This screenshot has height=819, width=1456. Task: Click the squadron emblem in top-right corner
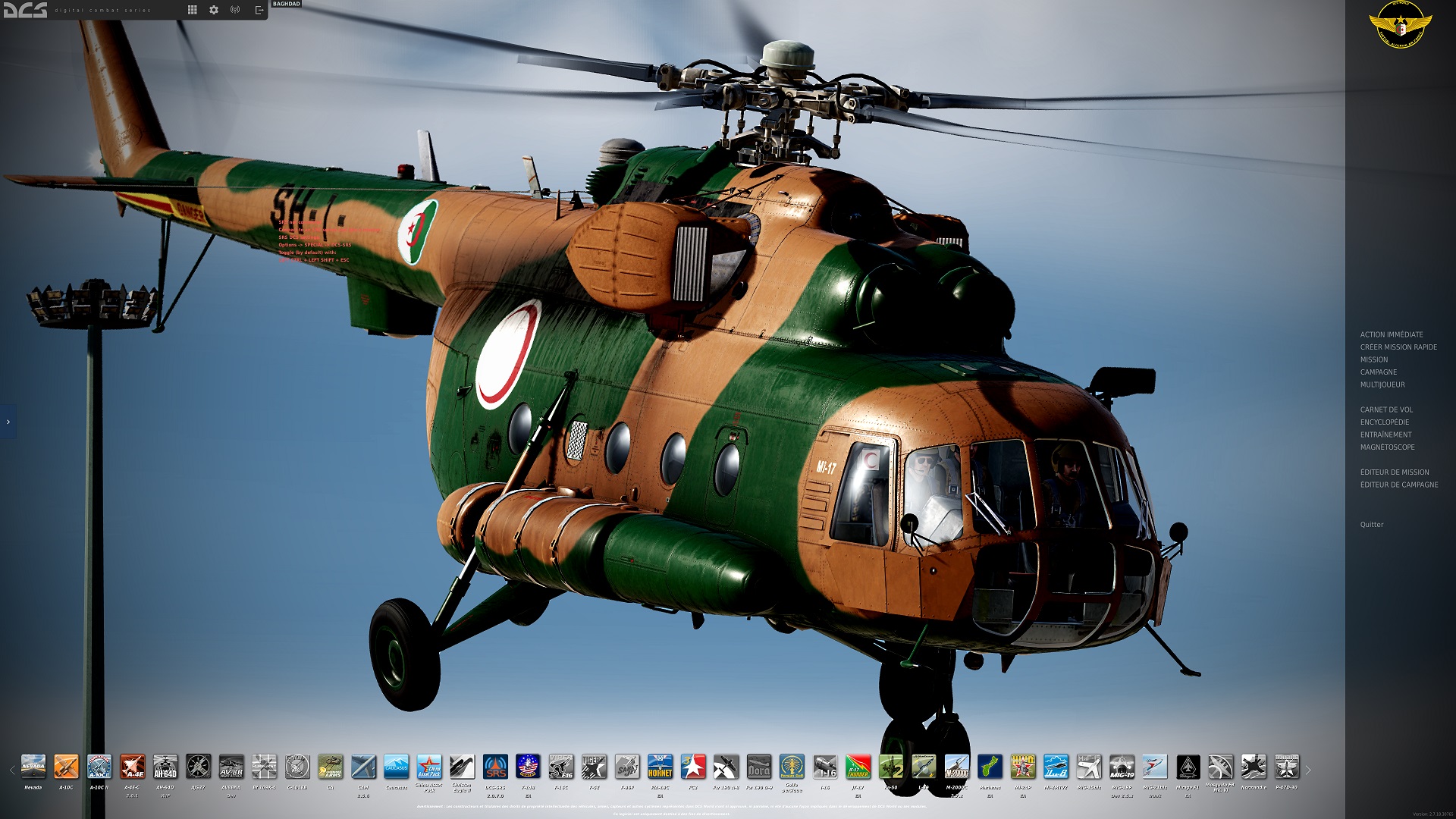[x=1400, y=24]
